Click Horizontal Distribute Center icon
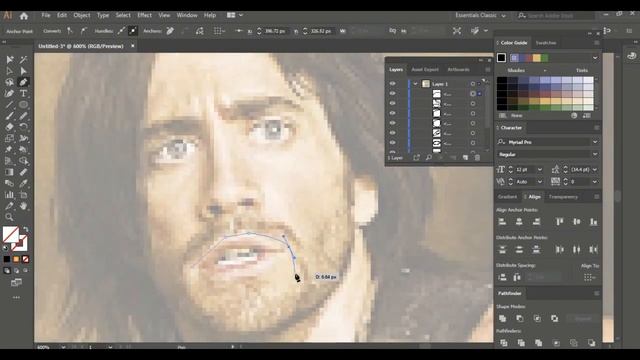Screen dimensions: 640x360 (x=576, y=249)
